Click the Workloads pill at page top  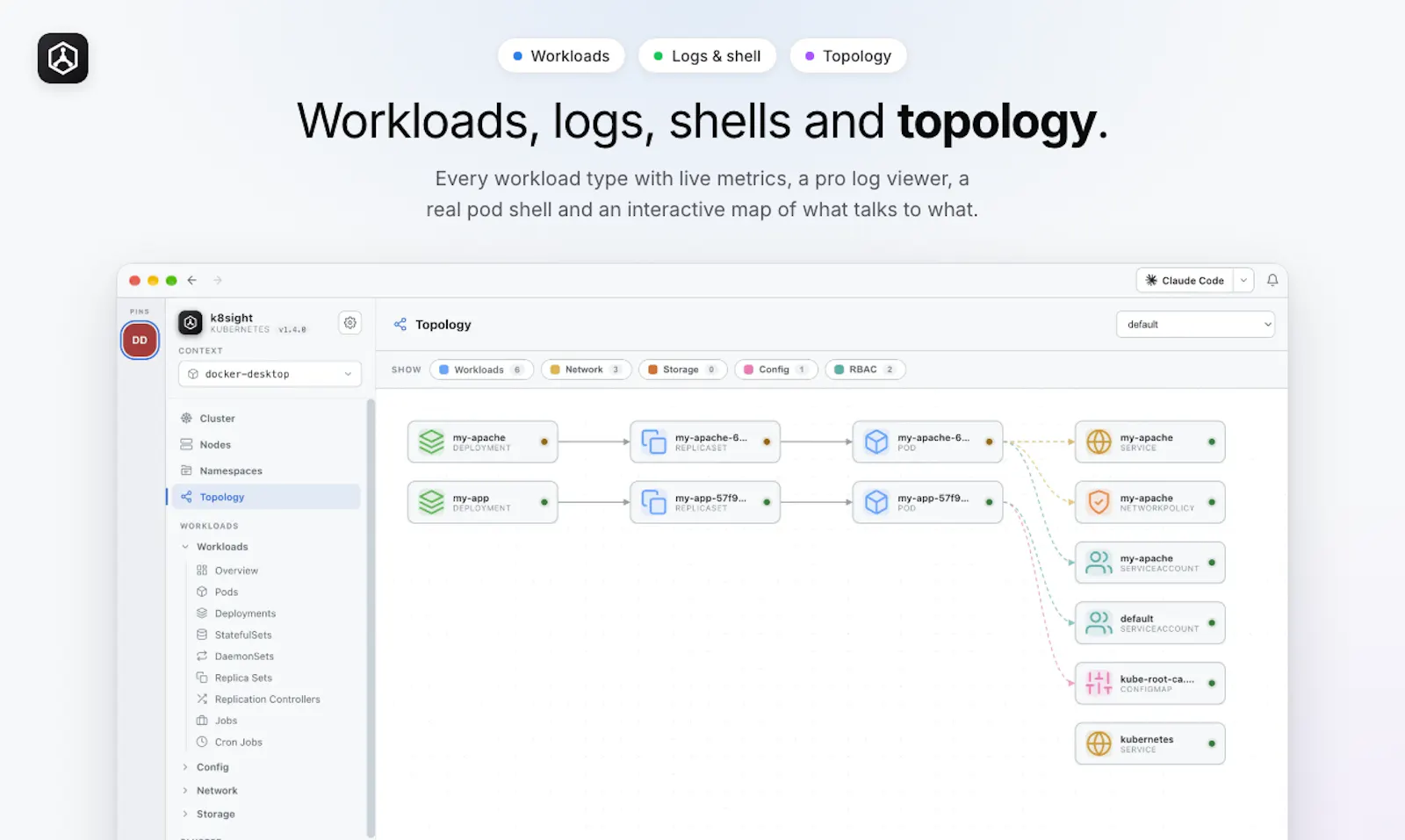(x=561, y=56)
